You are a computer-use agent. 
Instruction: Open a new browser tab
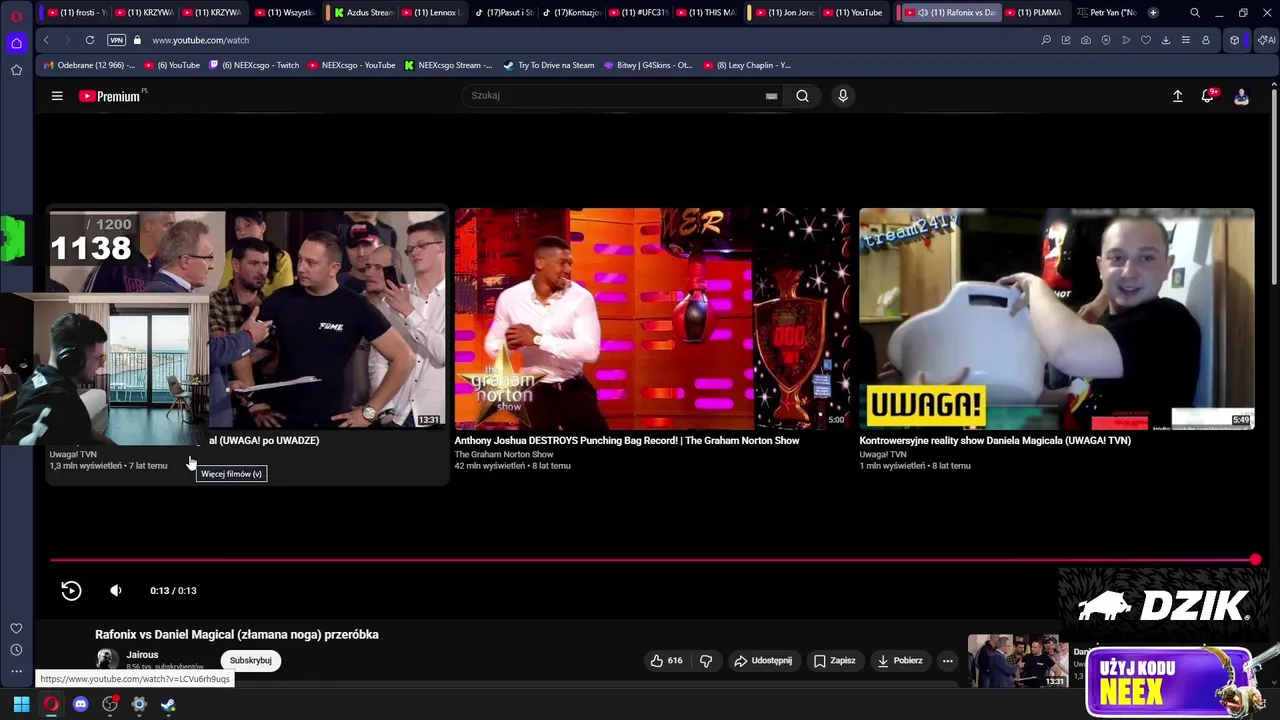[1153, 13]
